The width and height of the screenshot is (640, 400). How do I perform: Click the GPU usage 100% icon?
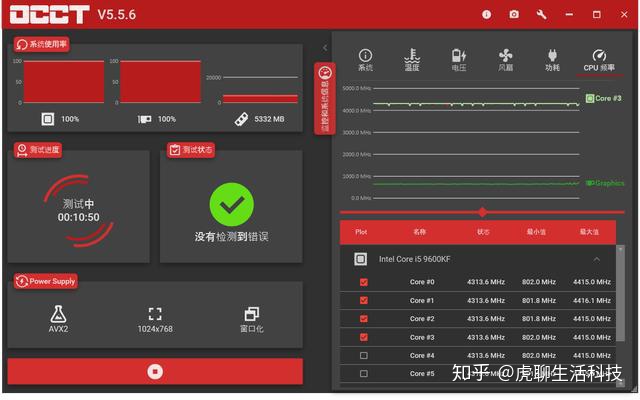(x=144, y=119)
